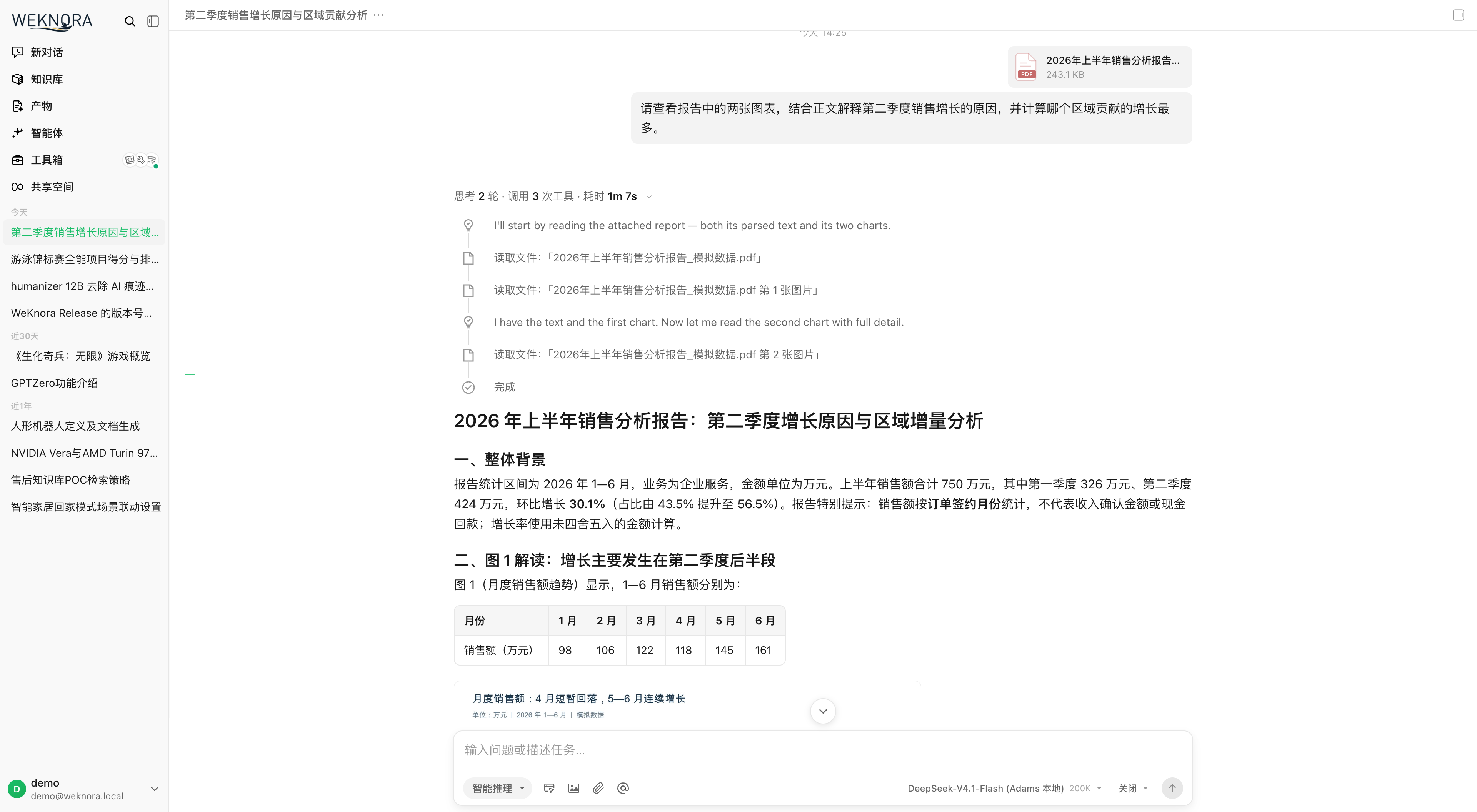
Task: Click the knowledge base icon in input toolbar
Action: [549, 788]
